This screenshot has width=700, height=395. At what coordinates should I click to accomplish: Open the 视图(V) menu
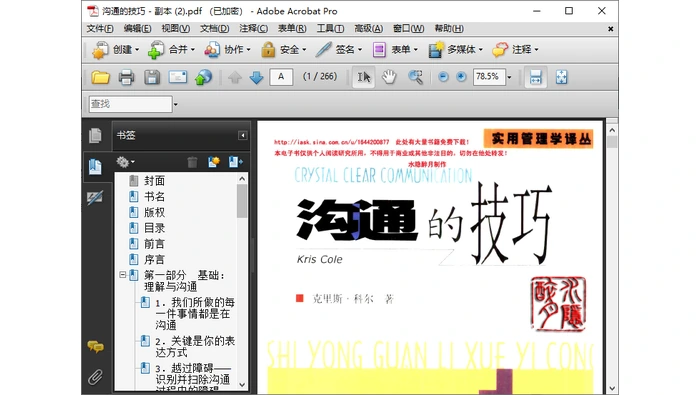point(175,29)
